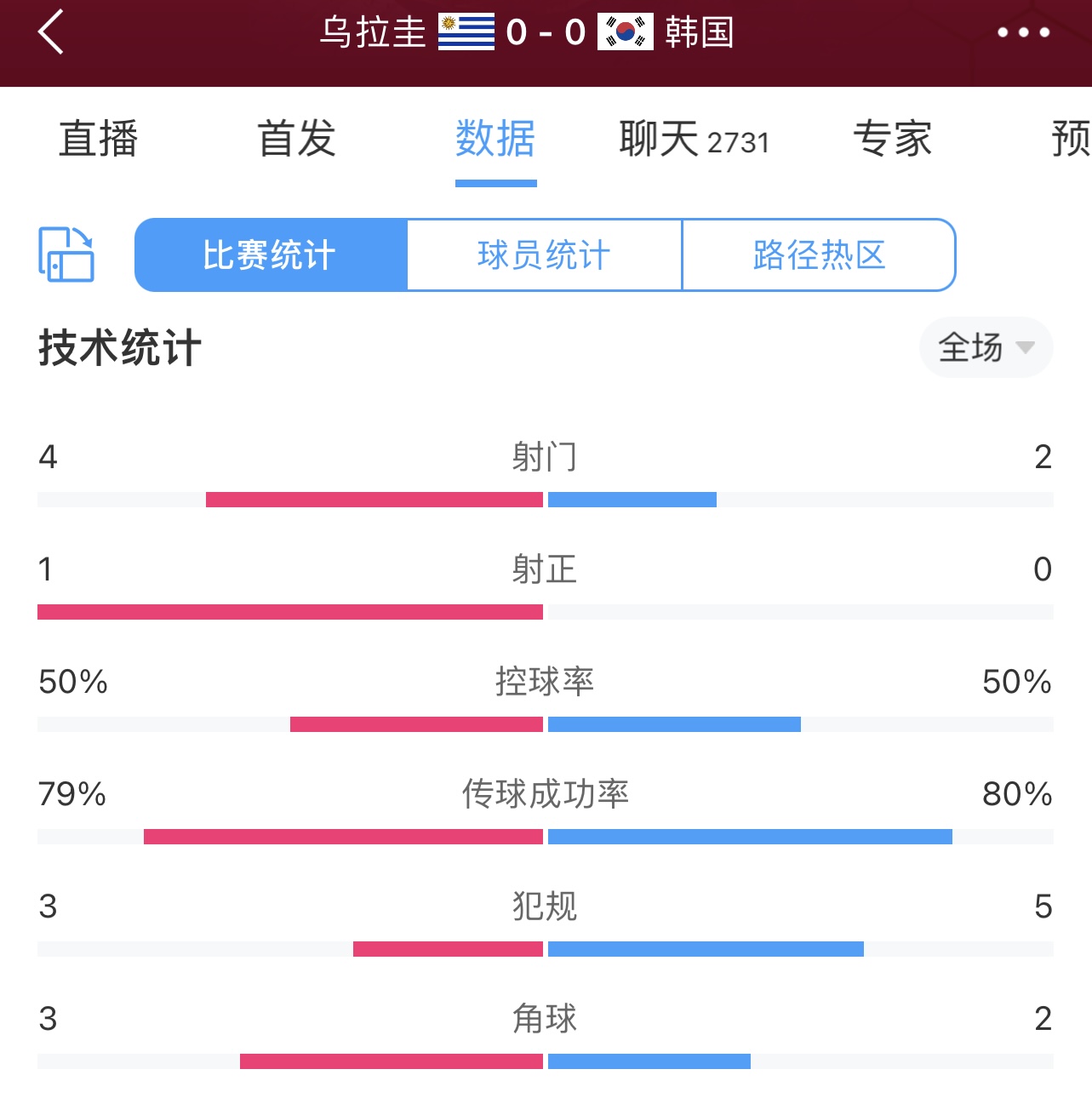
Task: Open the 首发 tab
Action: click(297, 139)
